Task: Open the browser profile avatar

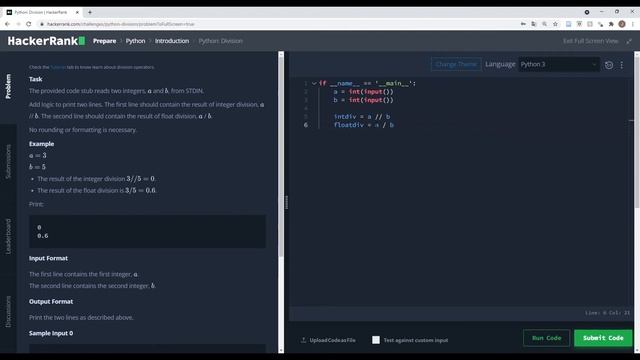Action: (622, 24)
